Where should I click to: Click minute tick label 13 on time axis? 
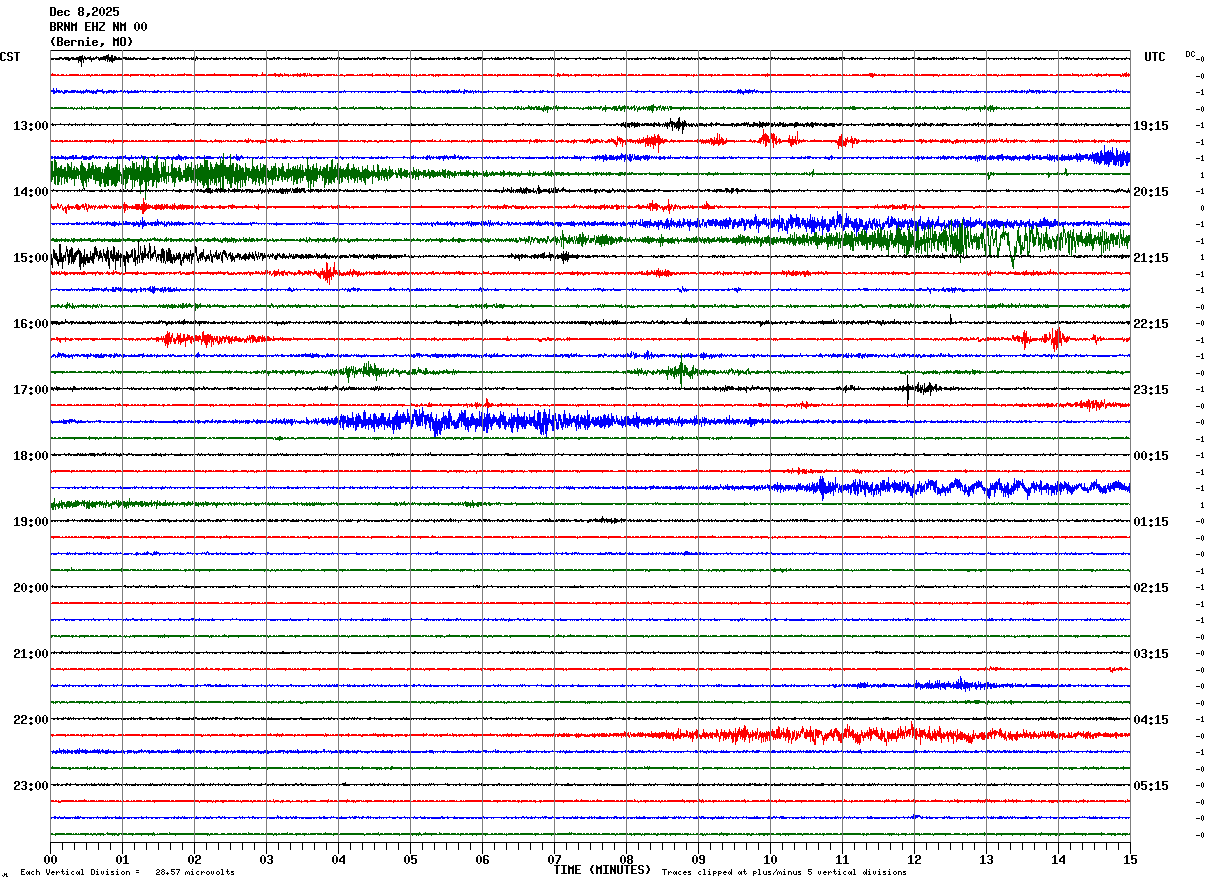coord(986,860)
